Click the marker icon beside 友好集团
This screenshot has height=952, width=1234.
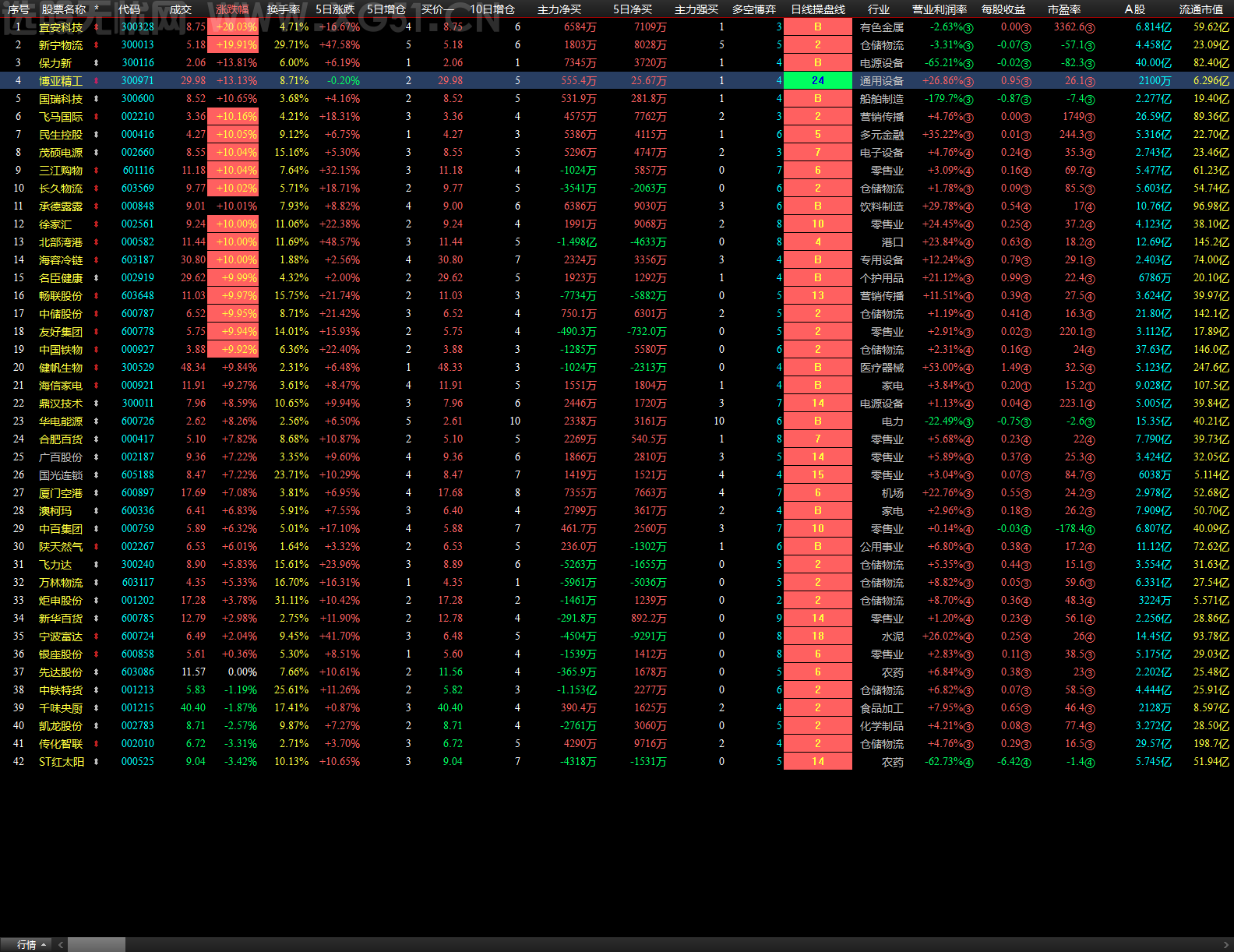(96, 332)
